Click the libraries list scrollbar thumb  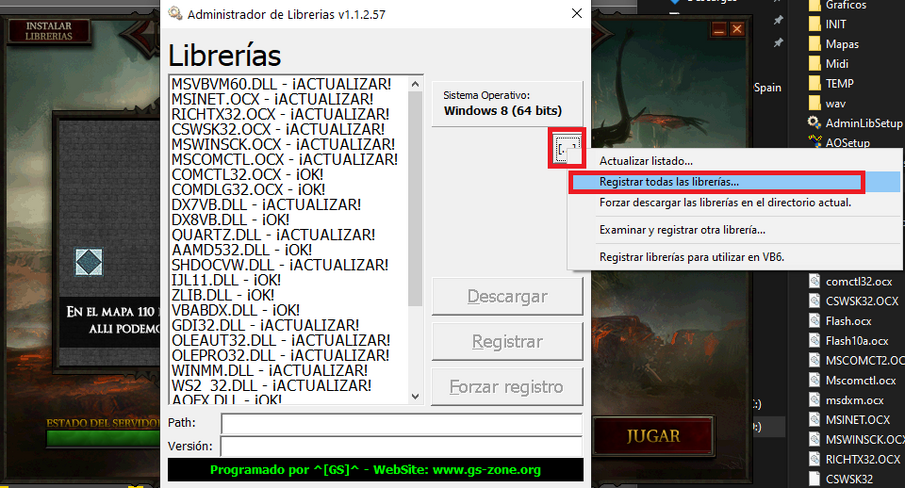click(415, 198)
